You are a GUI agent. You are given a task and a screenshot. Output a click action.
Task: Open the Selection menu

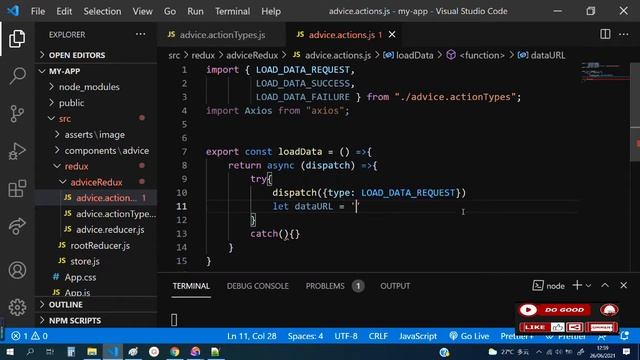pyautogui.click(x=102, y=11)
